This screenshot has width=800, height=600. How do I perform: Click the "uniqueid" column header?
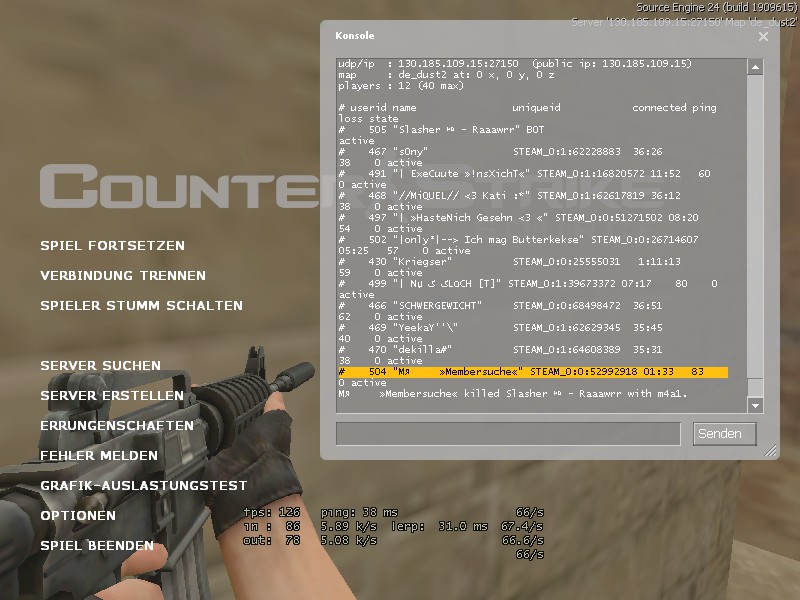point(536,108)
